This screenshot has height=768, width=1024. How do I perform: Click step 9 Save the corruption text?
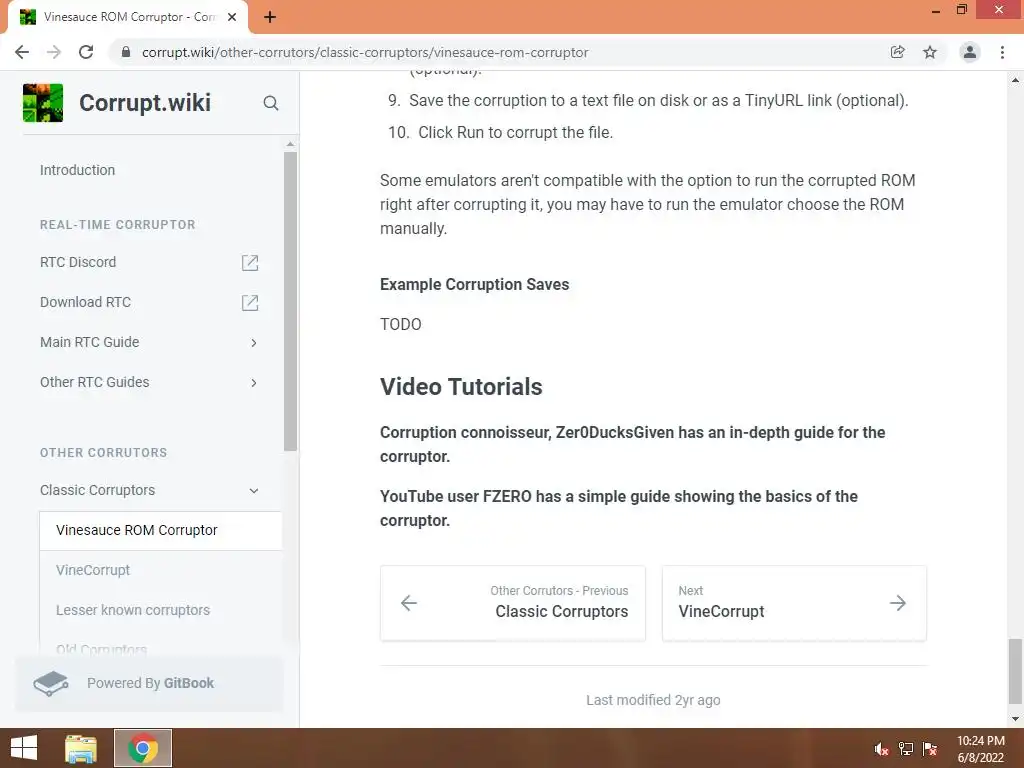pos(658,101)
